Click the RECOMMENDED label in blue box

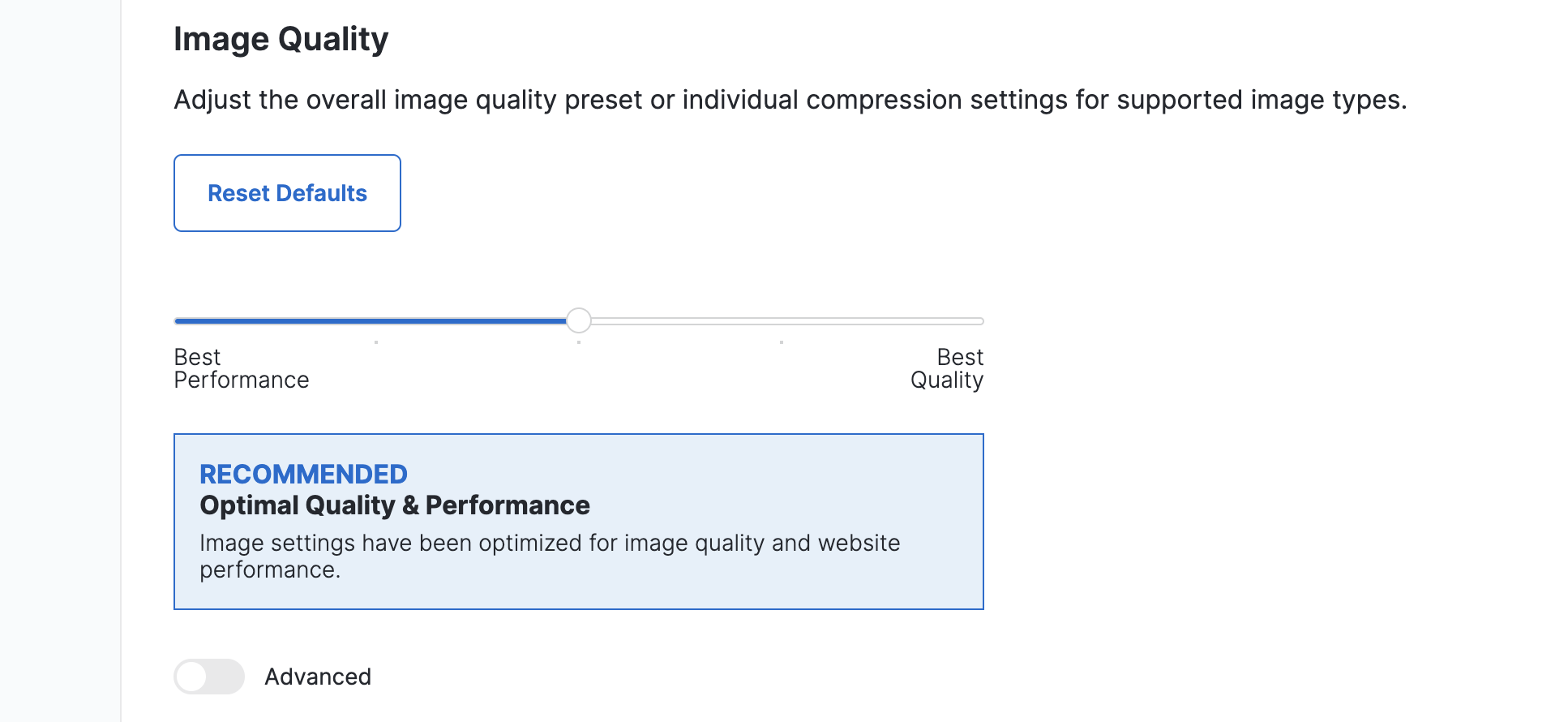[303, 474]
